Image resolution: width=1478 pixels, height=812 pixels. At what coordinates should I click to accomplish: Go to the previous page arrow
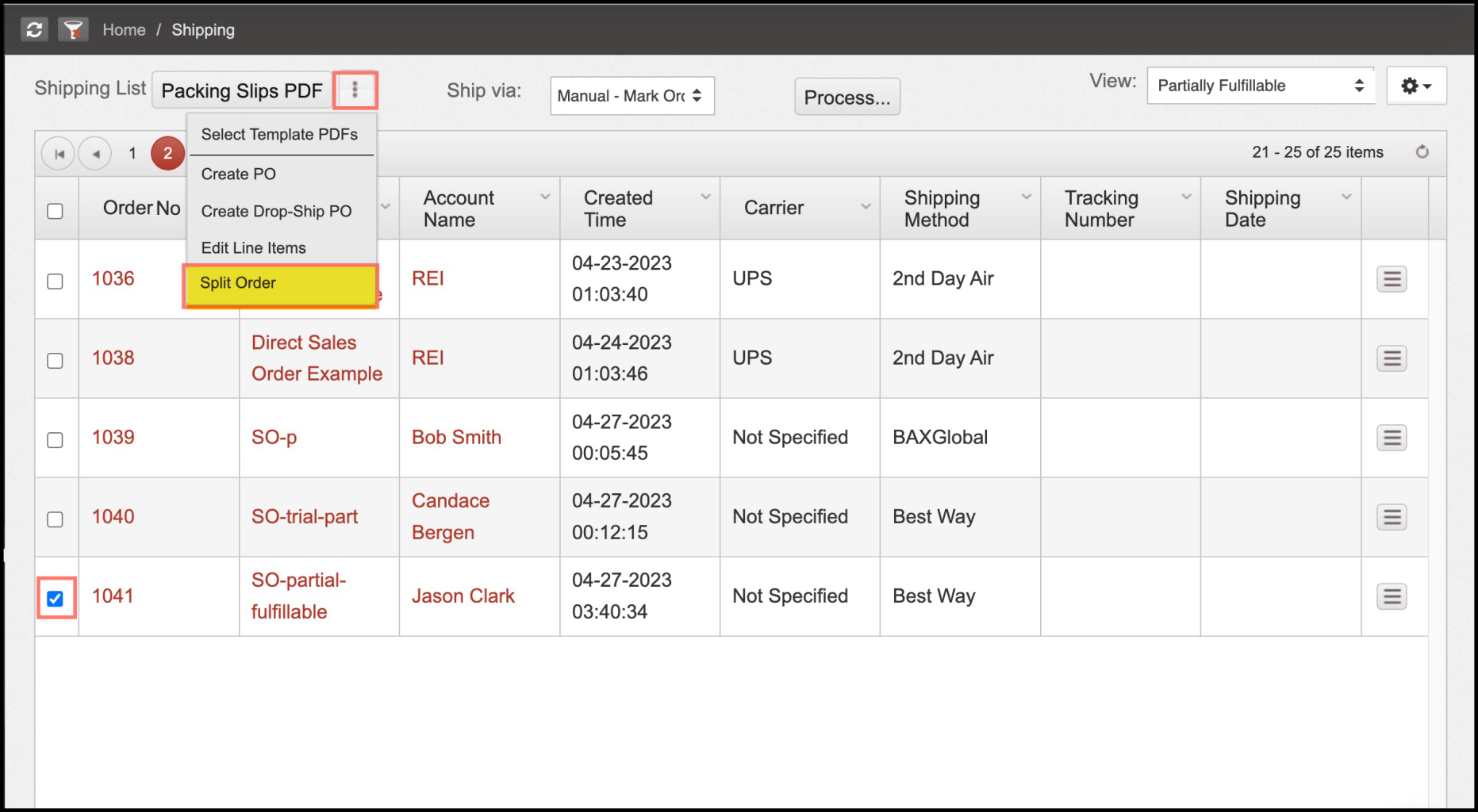tap(95, 154)
